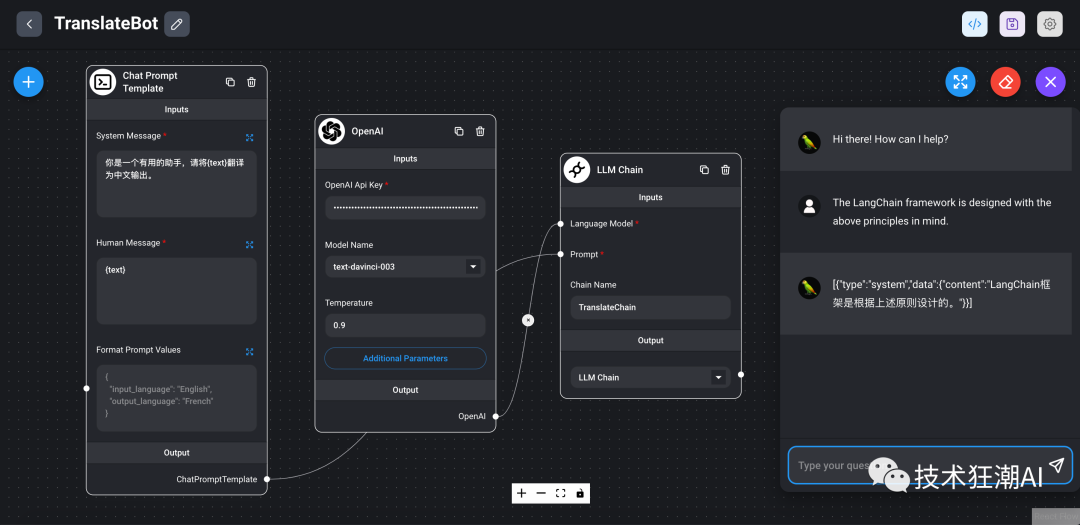Viewport: 1080px width, 525px height.
Task: Send the message with the paper plane icon
Action: tap(1057, 464)
